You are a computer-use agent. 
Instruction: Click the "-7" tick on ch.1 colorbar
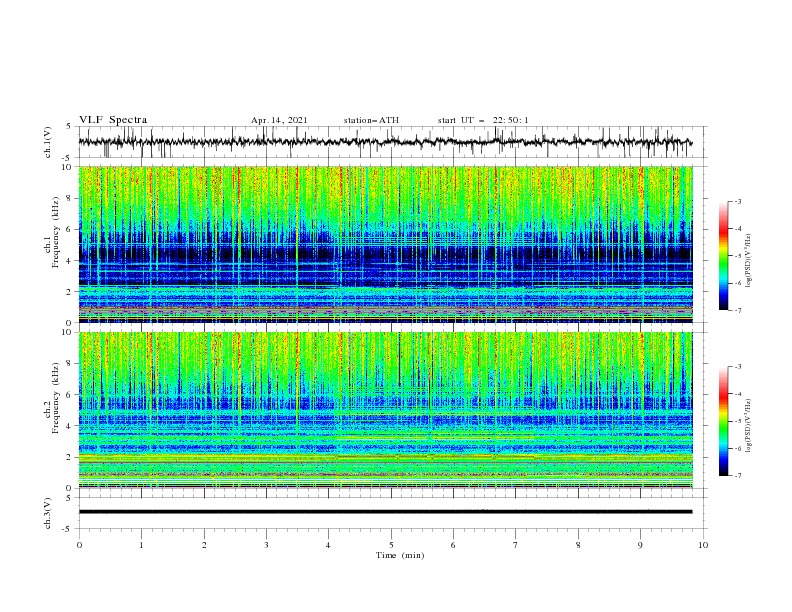point(738,310)
